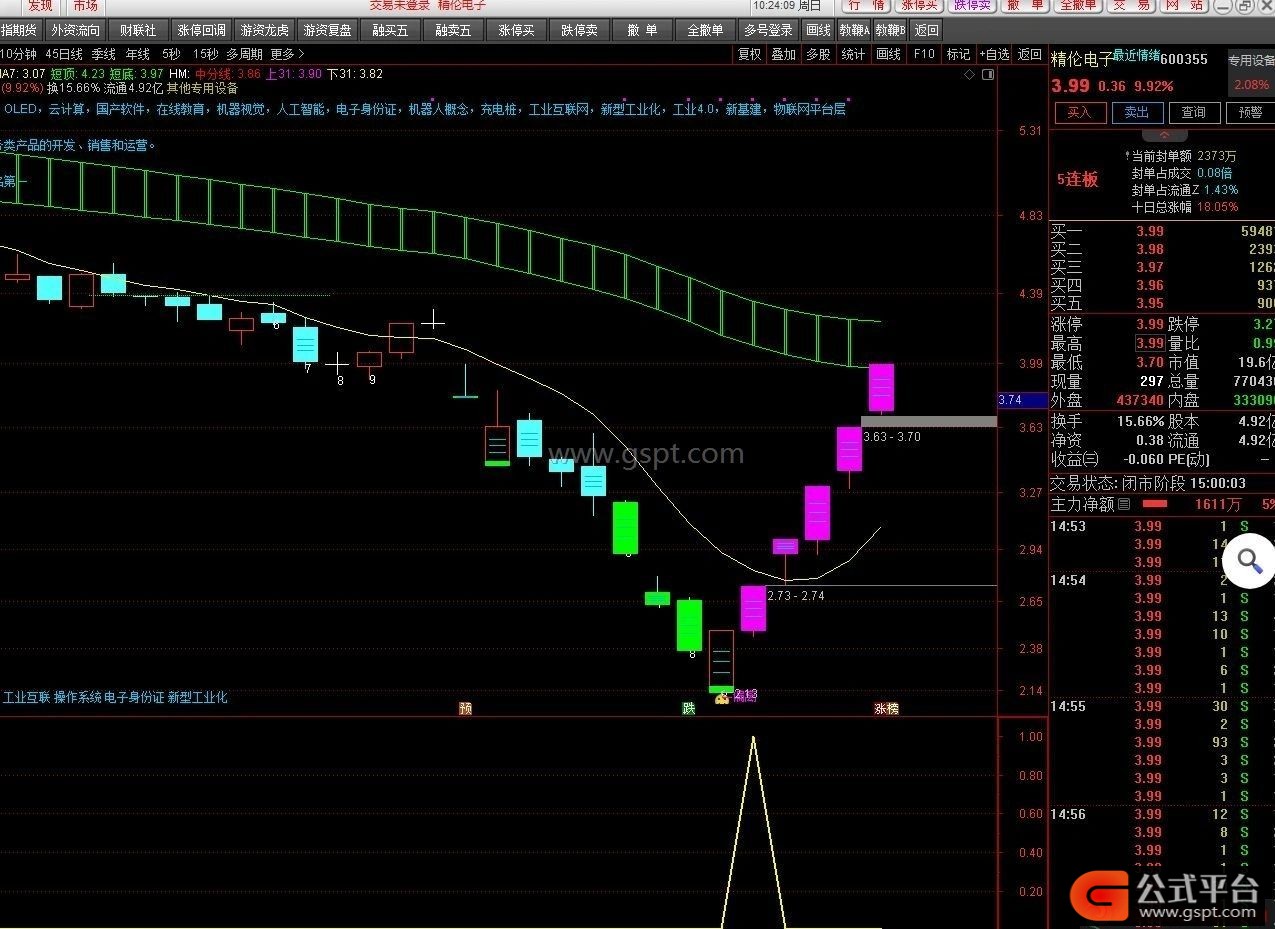Open the 更多 periods dropdown
The width and height of the screenshot is (1275, 929).
[288, 54]
